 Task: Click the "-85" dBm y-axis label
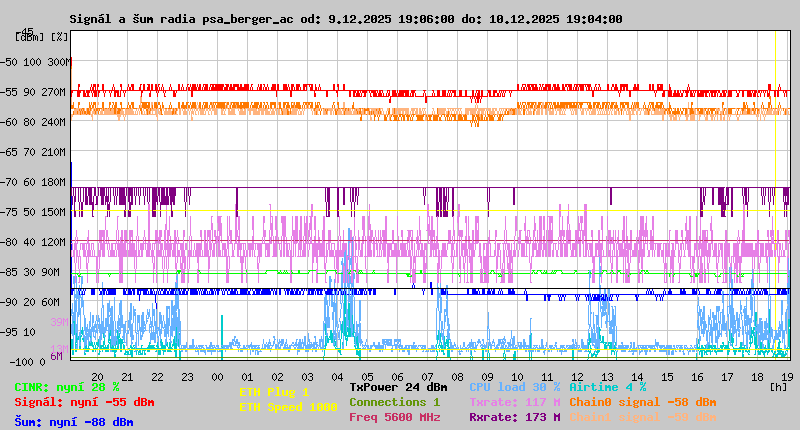(x=9, y=272)
